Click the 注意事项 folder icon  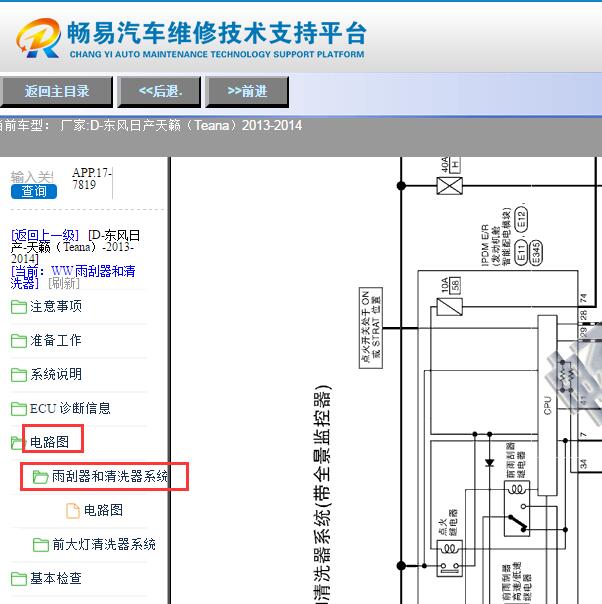pos(18,307)
